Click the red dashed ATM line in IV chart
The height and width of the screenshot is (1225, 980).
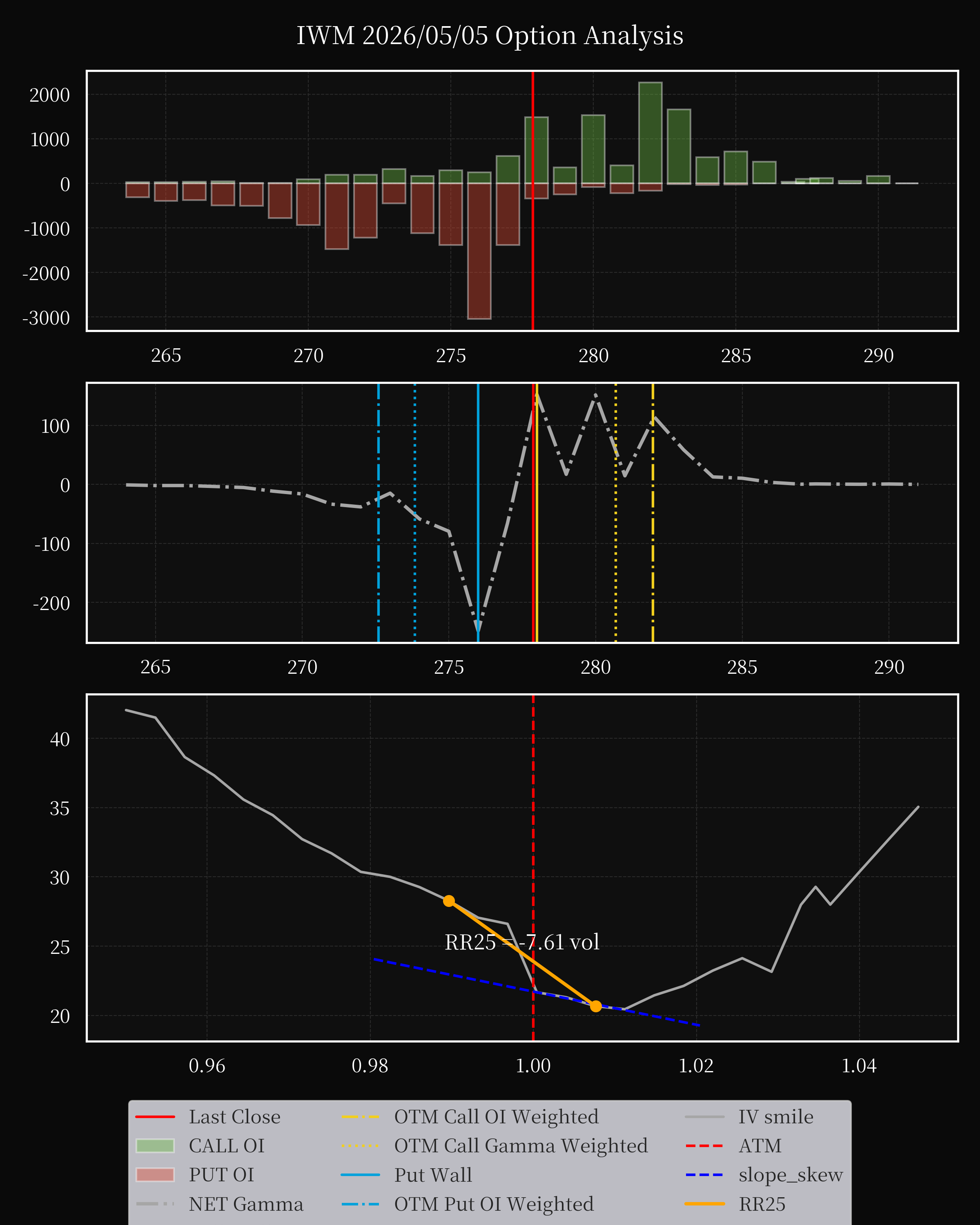[x=533, y=868]
